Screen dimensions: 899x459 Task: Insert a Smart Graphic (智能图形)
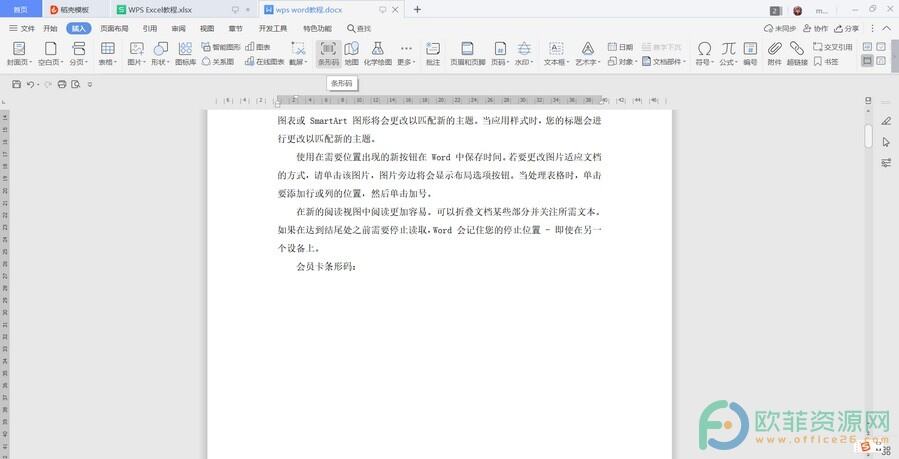point(221,47)
